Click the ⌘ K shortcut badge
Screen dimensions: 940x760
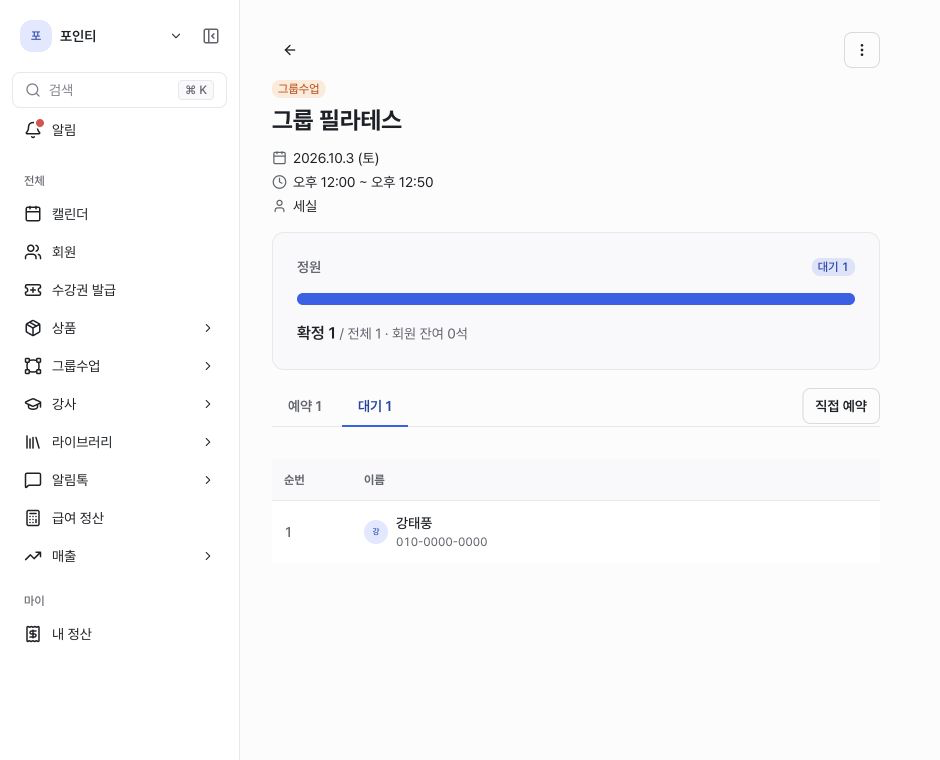point(196,90)
